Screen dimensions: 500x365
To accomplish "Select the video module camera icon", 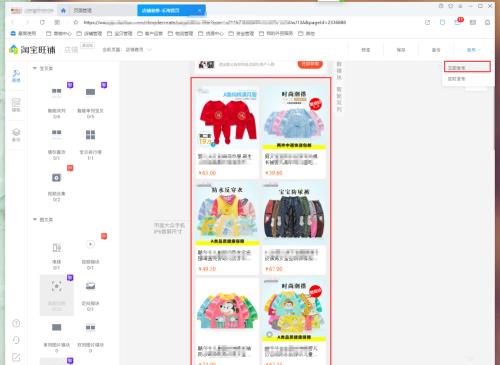I will click(57, 178).
